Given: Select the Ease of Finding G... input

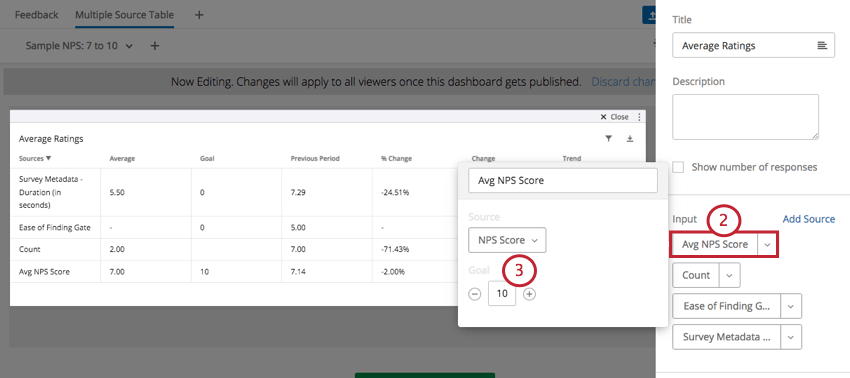Looking at the screenshot, I should coord(726,306).
